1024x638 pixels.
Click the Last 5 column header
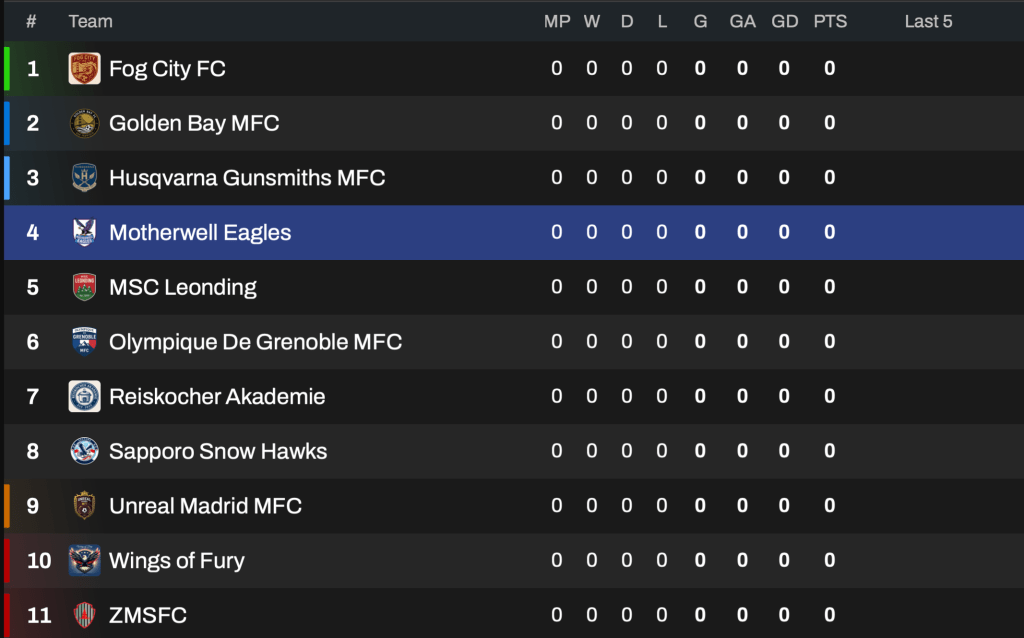(x=928, y=21)
